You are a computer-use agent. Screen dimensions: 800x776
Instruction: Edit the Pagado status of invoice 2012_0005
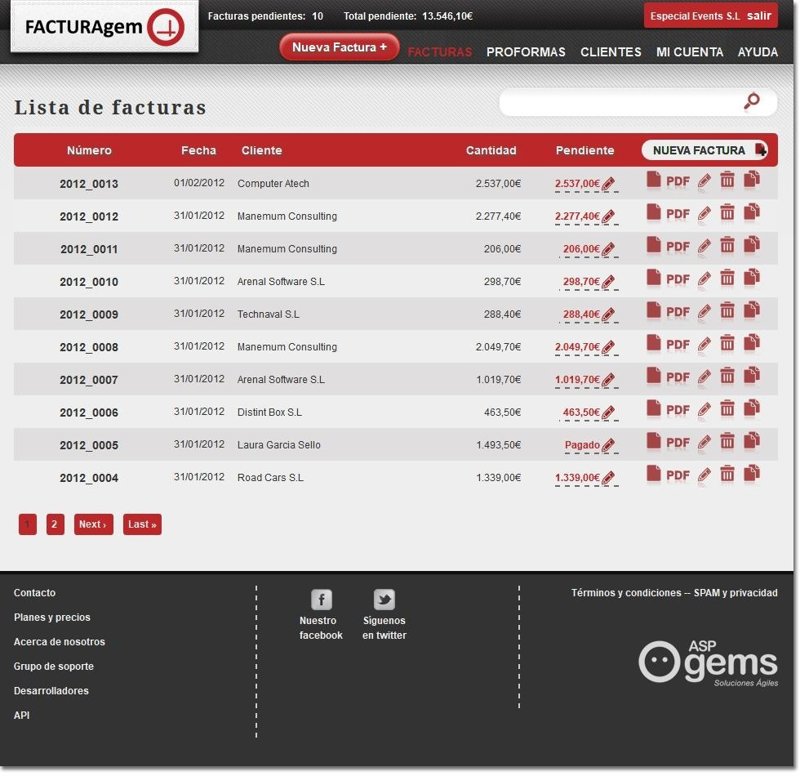(x=609, y=446)
